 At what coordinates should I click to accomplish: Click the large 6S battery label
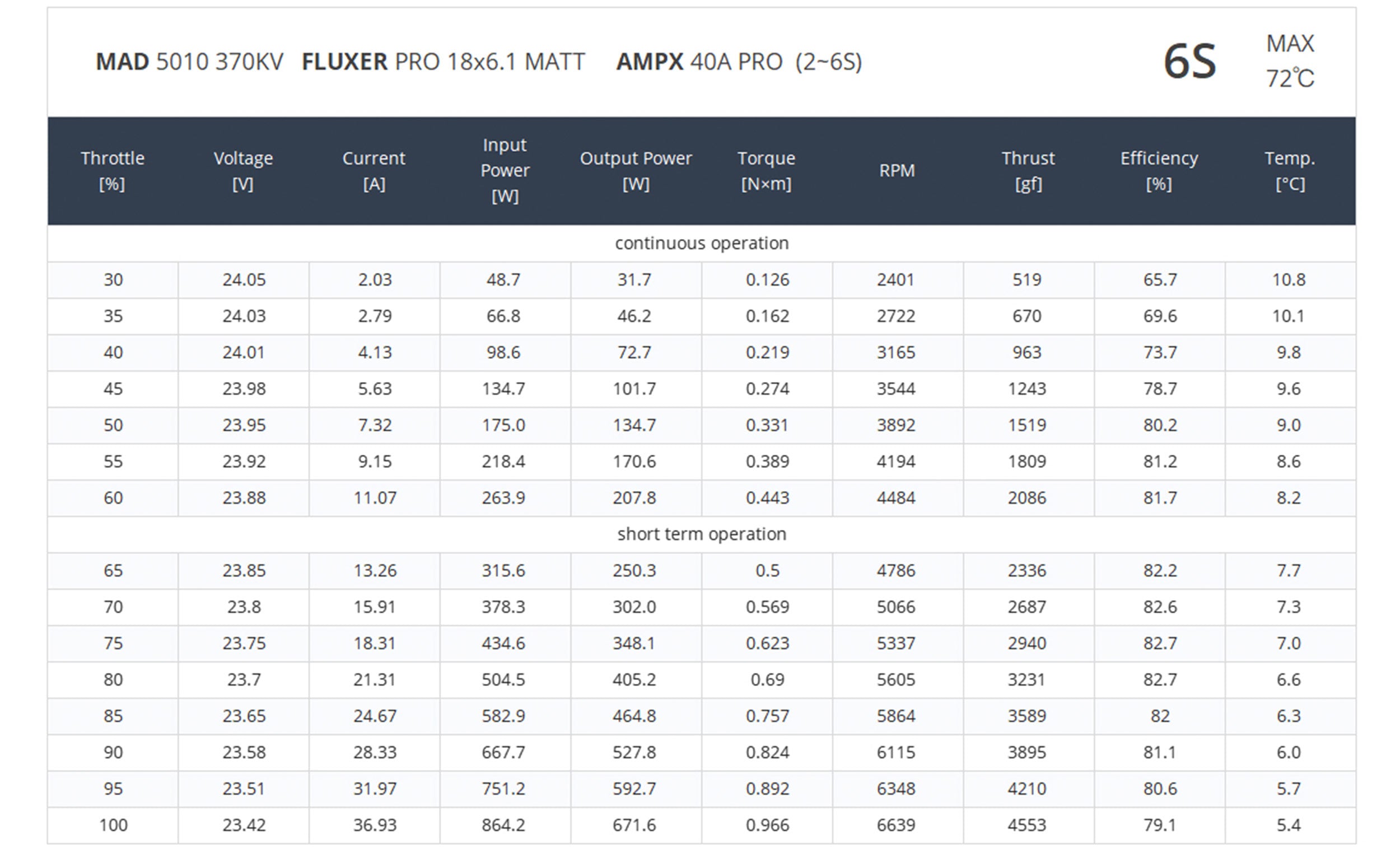click(x=1190, y=62)
